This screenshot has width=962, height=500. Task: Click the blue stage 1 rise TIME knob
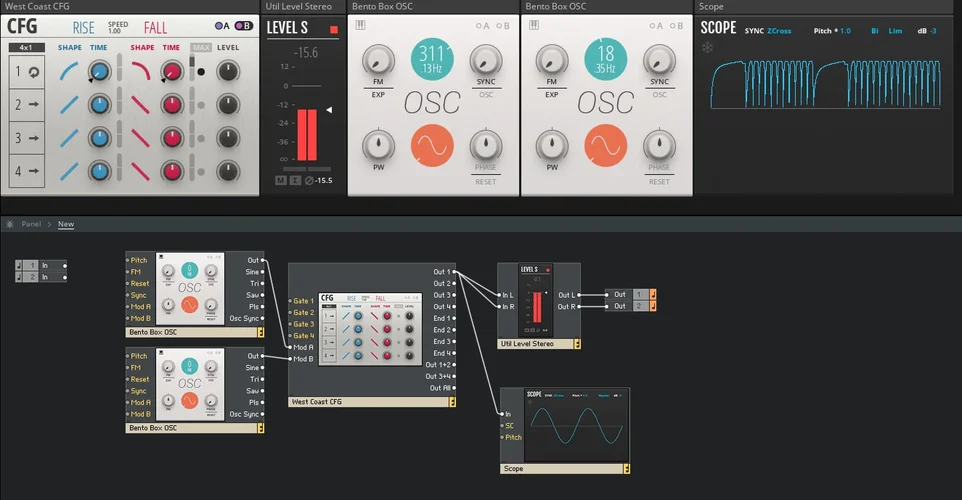coord(99,71)
